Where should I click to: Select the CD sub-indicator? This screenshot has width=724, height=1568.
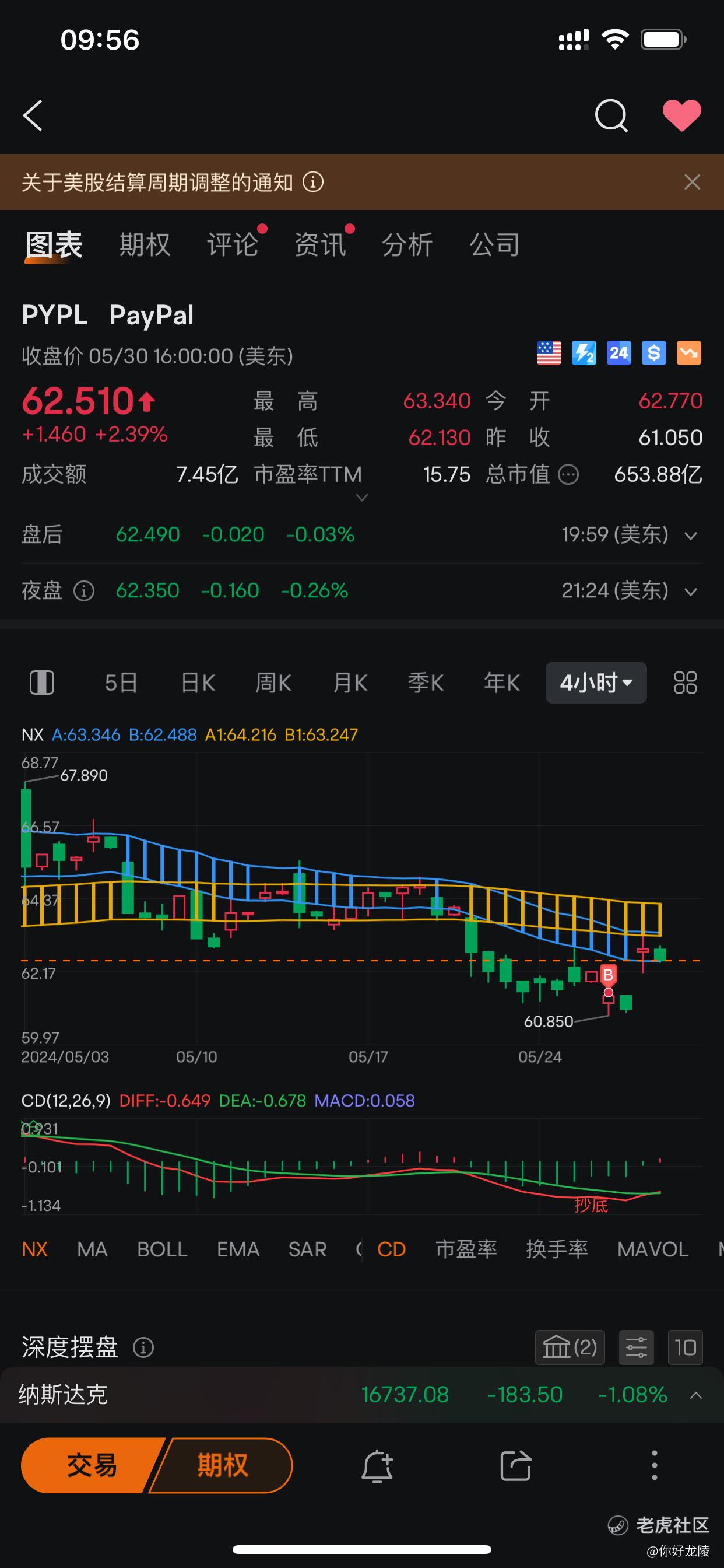point(391,1249)
